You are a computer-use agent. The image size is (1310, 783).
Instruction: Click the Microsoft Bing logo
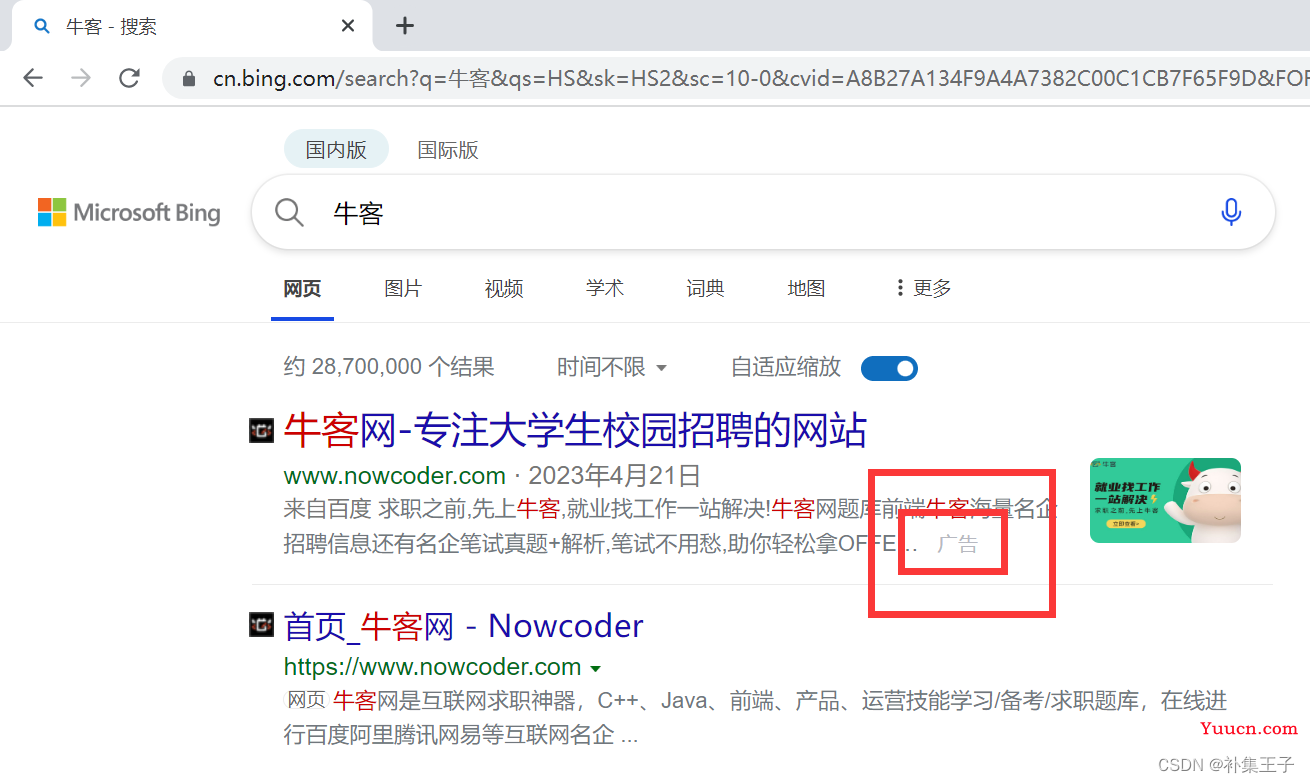click(x=129, y=212)
